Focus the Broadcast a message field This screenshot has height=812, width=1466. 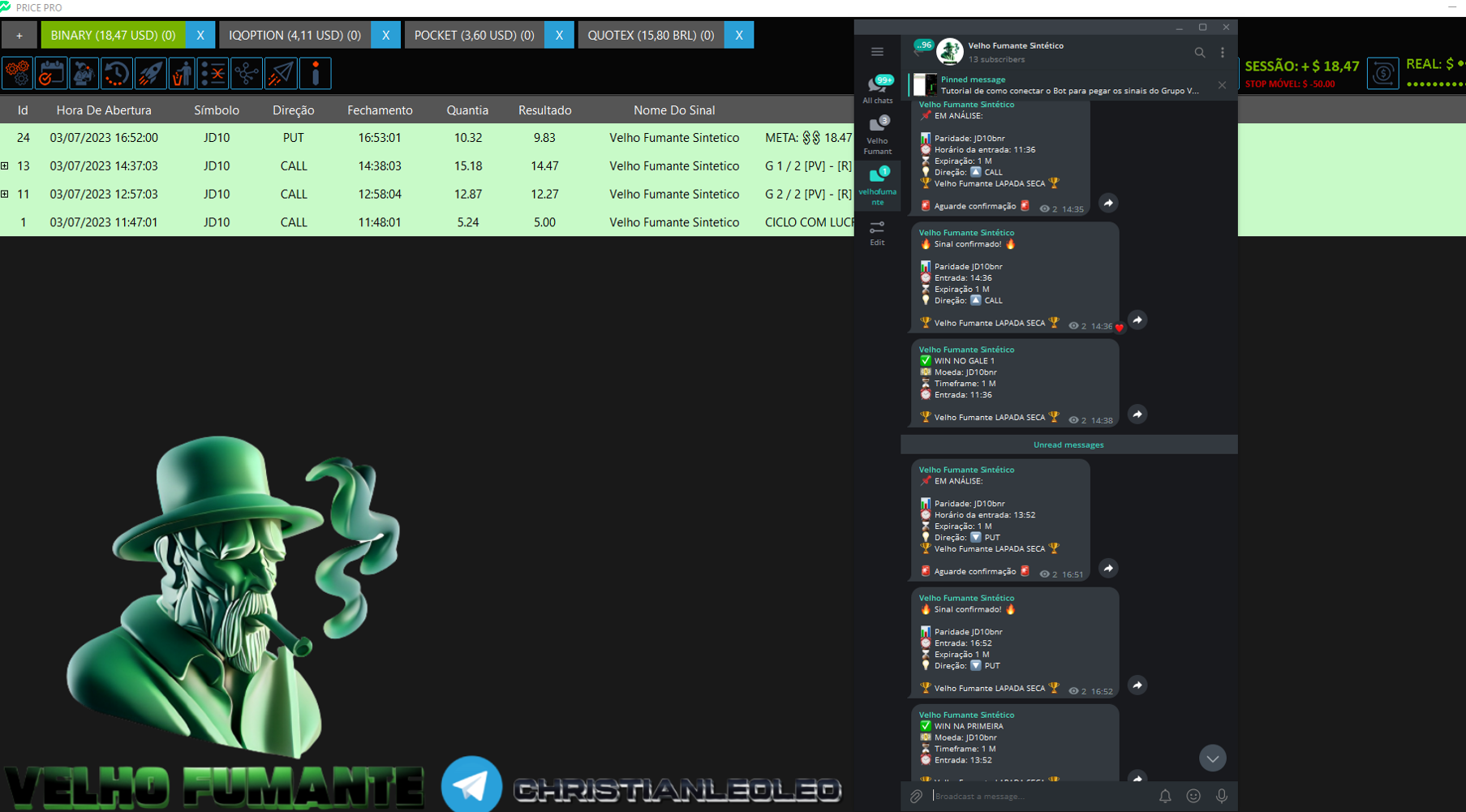(1040, 797)
